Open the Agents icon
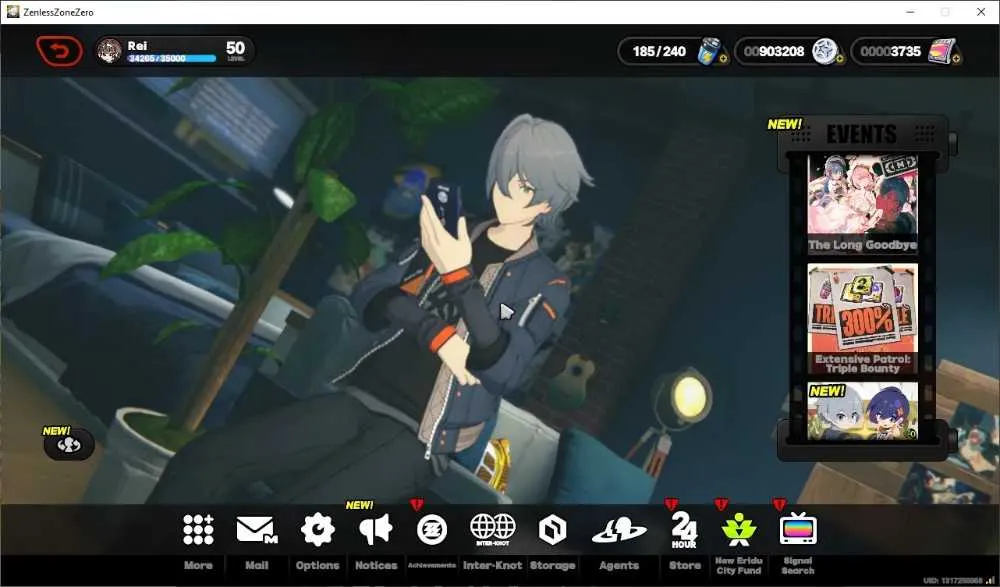1000x587 pixels. [x=619, y=530]
